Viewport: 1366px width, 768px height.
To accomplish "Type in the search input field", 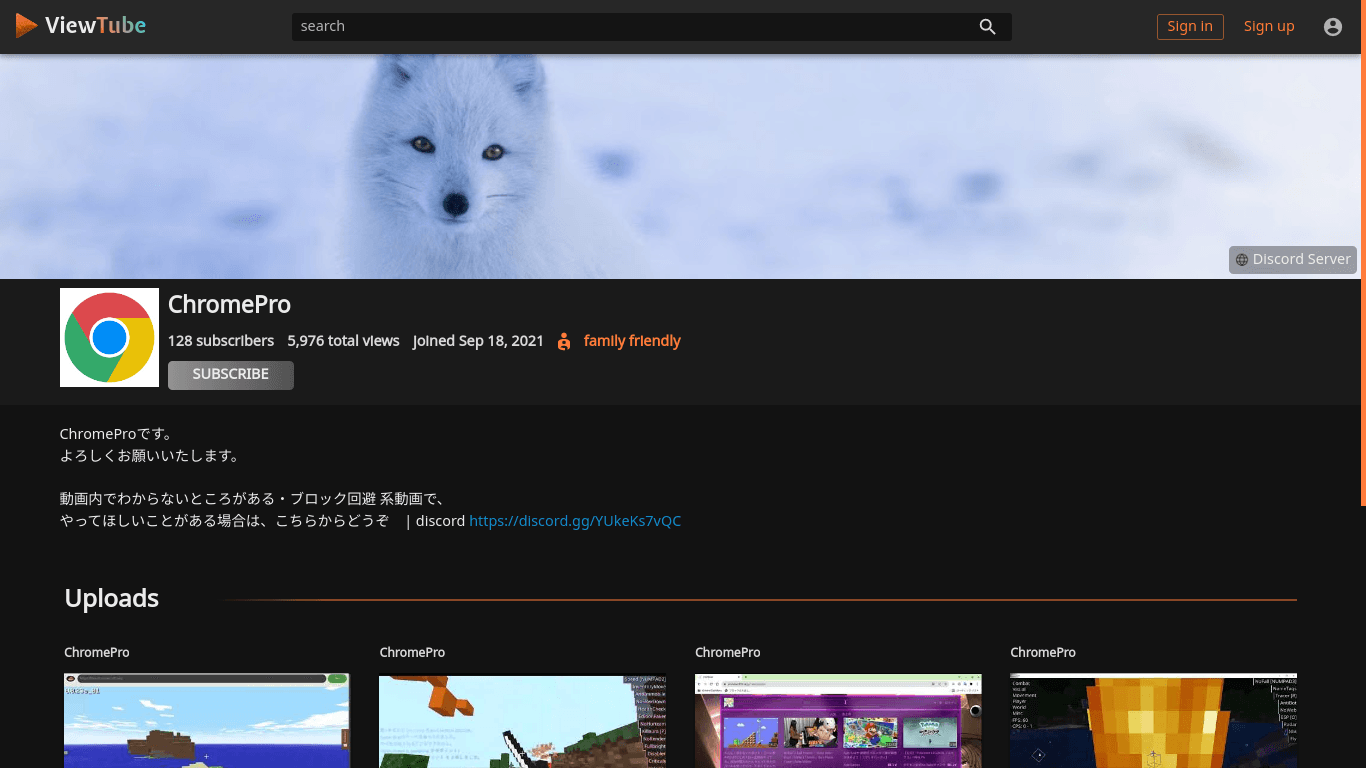I will coord(630,27).
